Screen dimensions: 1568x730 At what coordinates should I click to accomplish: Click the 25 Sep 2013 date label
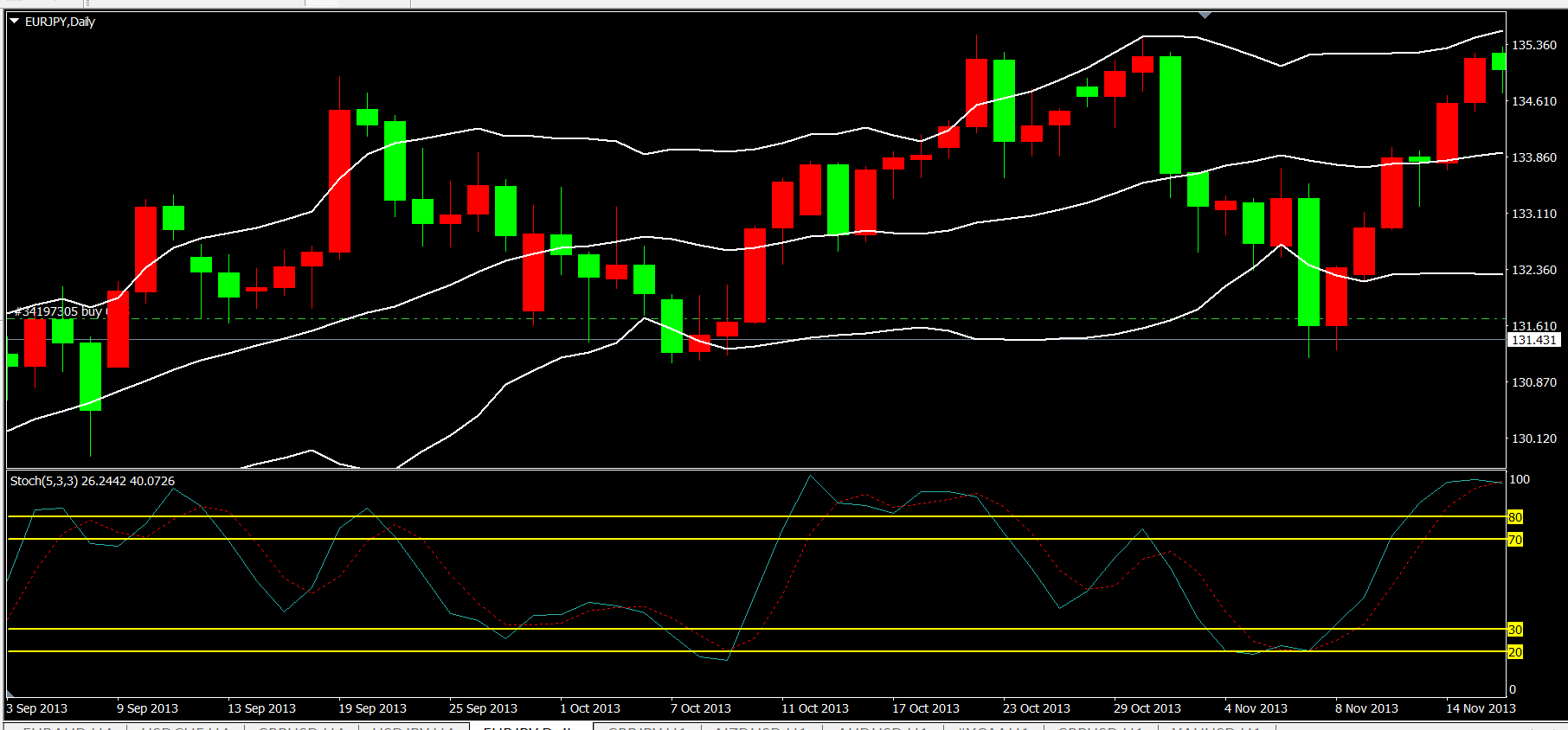(484, 708)
